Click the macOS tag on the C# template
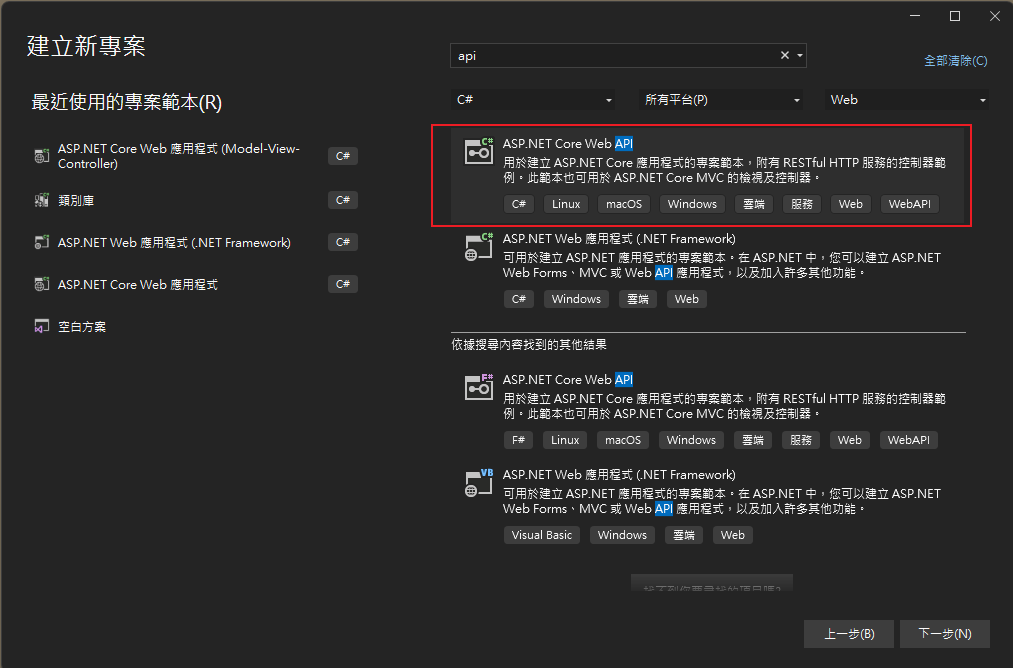The height and width of the screenshot is (668, 1013). 623,204
